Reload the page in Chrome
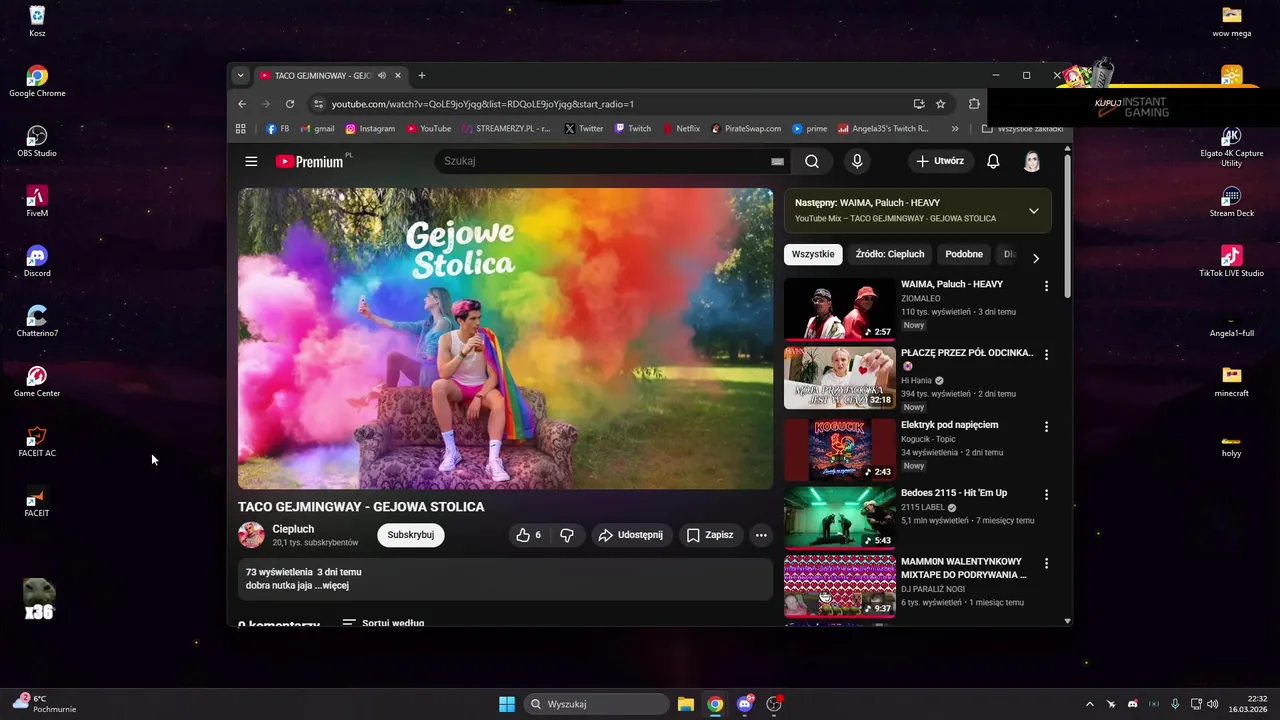This screenshot has height=720, width=1280. click(290, 104)
